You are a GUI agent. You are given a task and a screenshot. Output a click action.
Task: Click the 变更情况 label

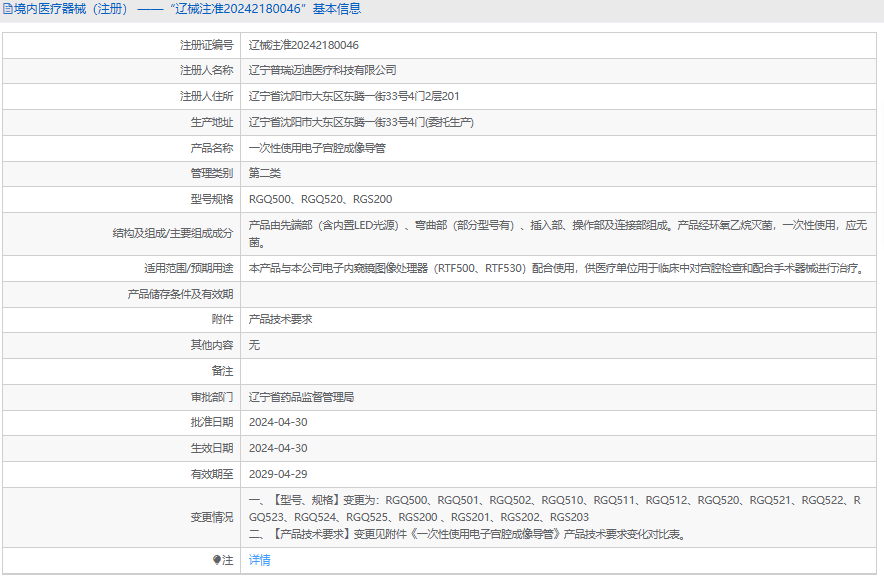click(x=212, y=517)
